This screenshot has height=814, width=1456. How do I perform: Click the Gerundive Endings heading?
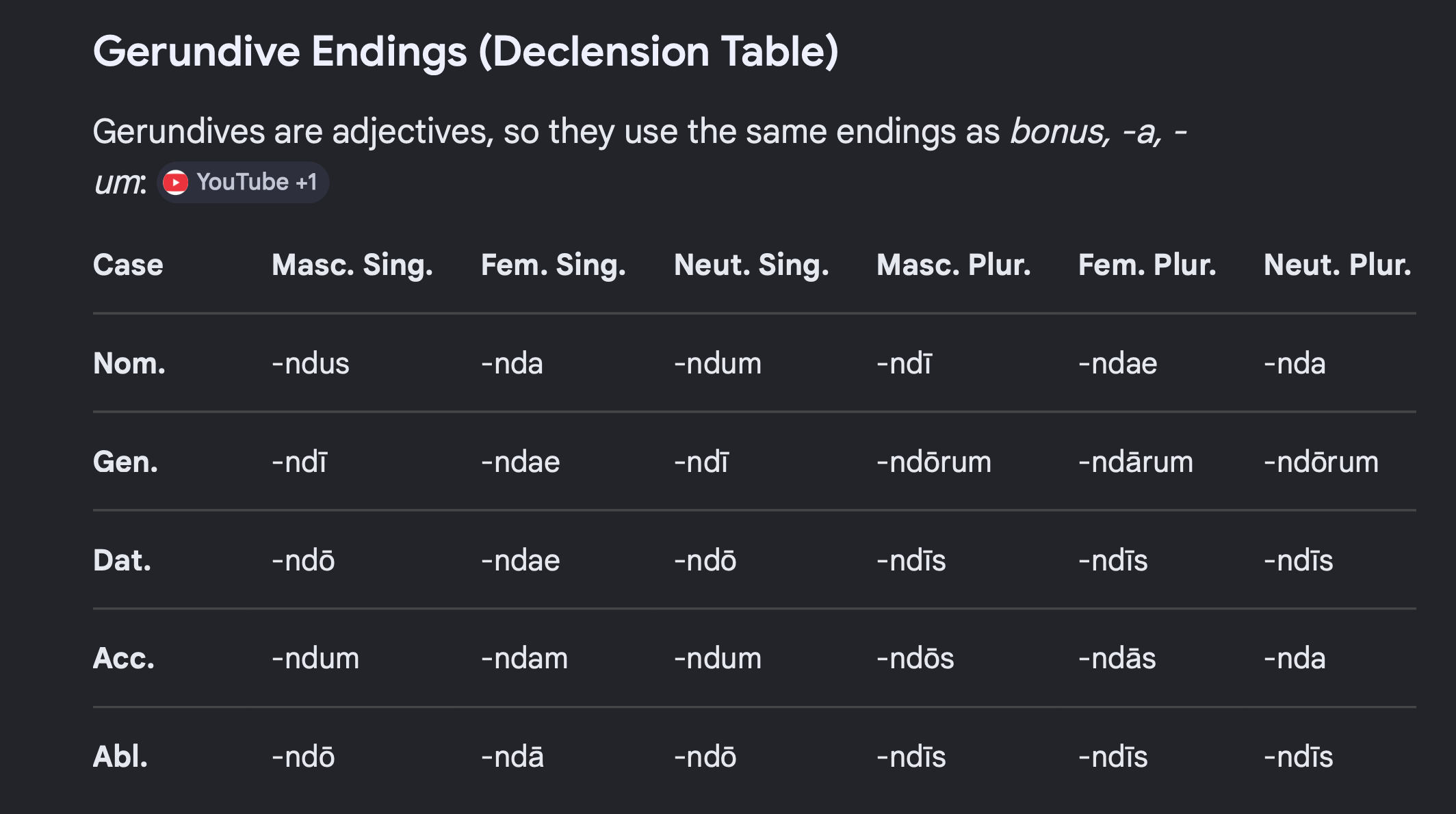coord(465,52)
